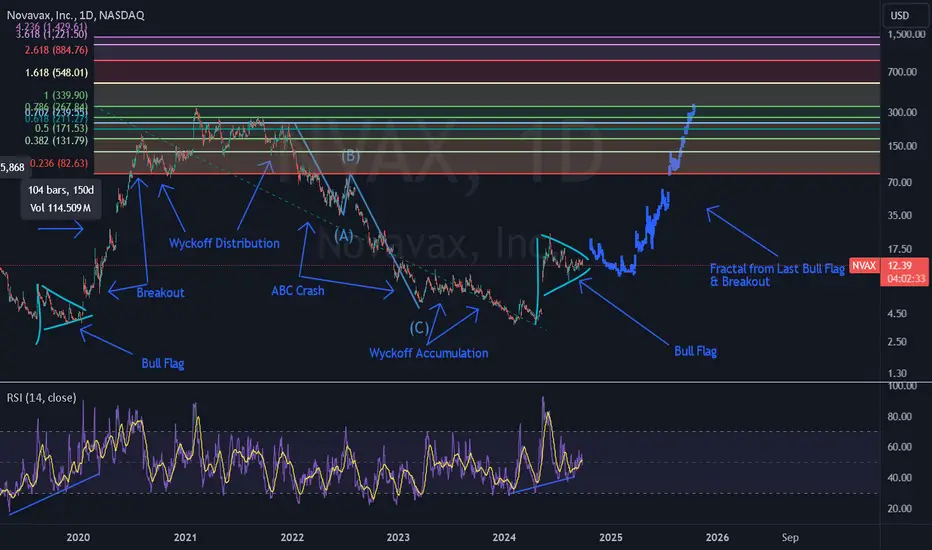Click the 1.30 price scale label
Image resolution: width=932 pixels, height=550 pixels.
pyautogui.click(x=897, y=373)
